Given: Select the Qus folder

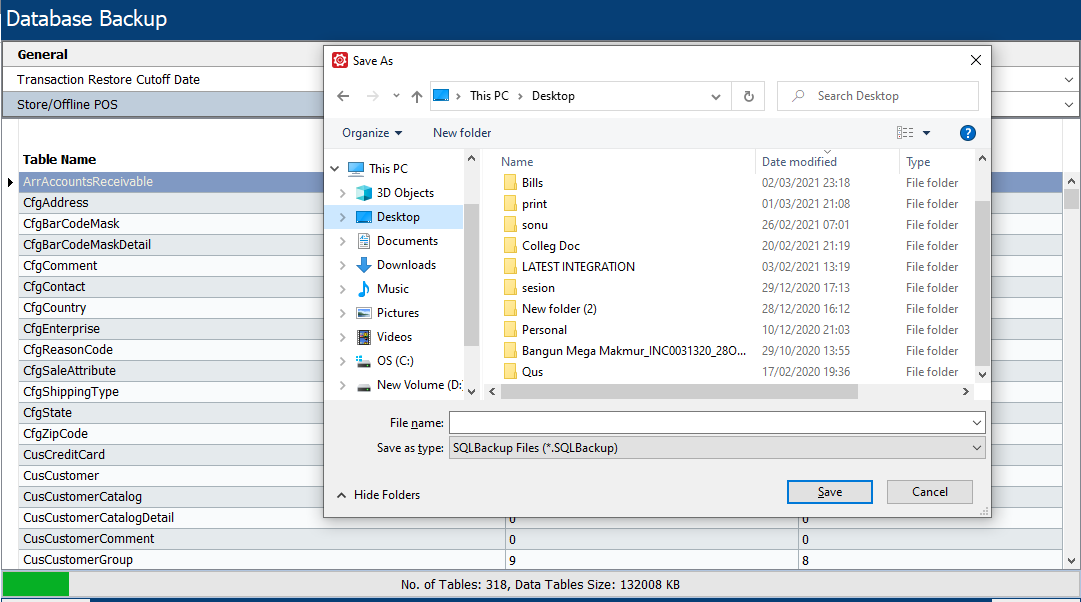Looking at the screenshot, I should (532, 372).
